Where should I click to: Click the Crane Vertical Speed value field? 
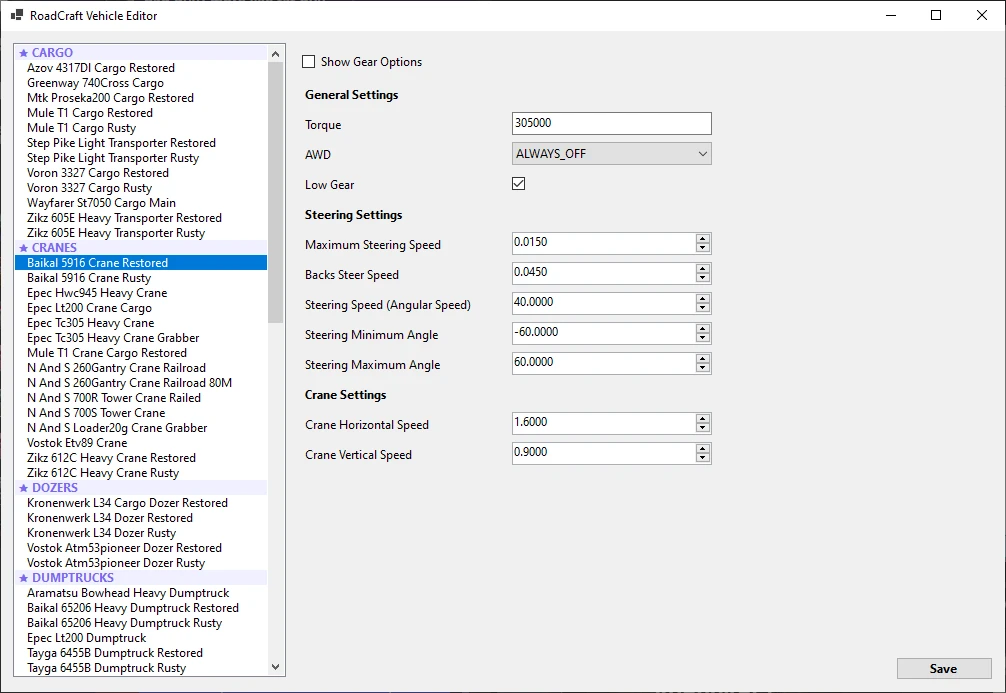point(603,454)
